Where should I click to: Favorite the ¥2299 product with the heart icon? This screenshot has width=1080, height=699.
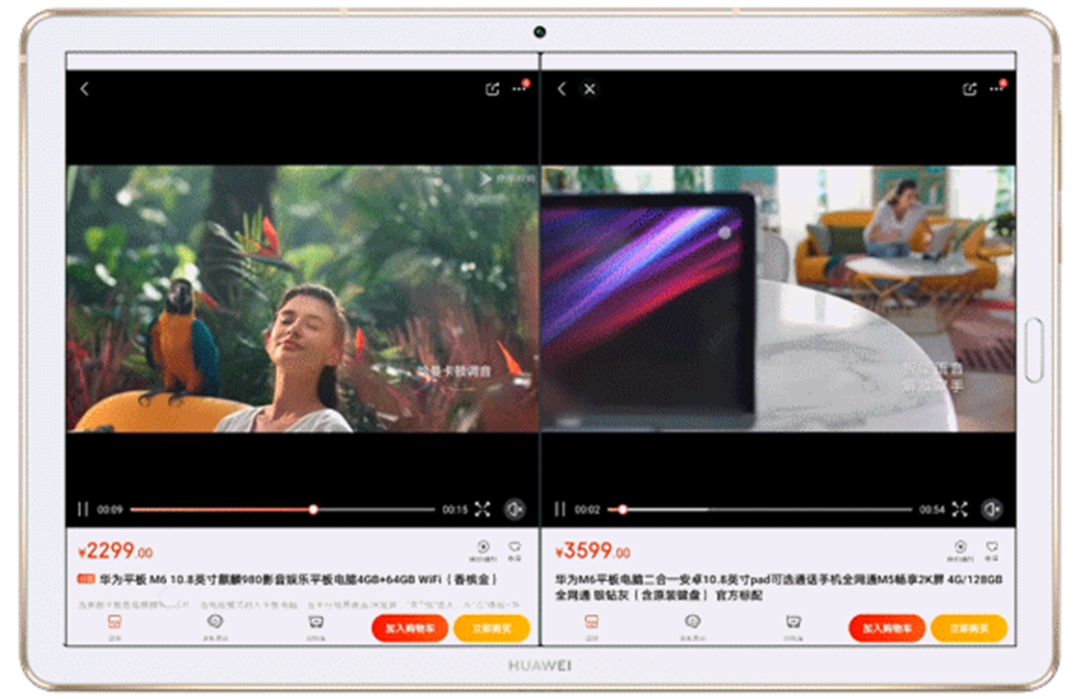coord(515,550)
